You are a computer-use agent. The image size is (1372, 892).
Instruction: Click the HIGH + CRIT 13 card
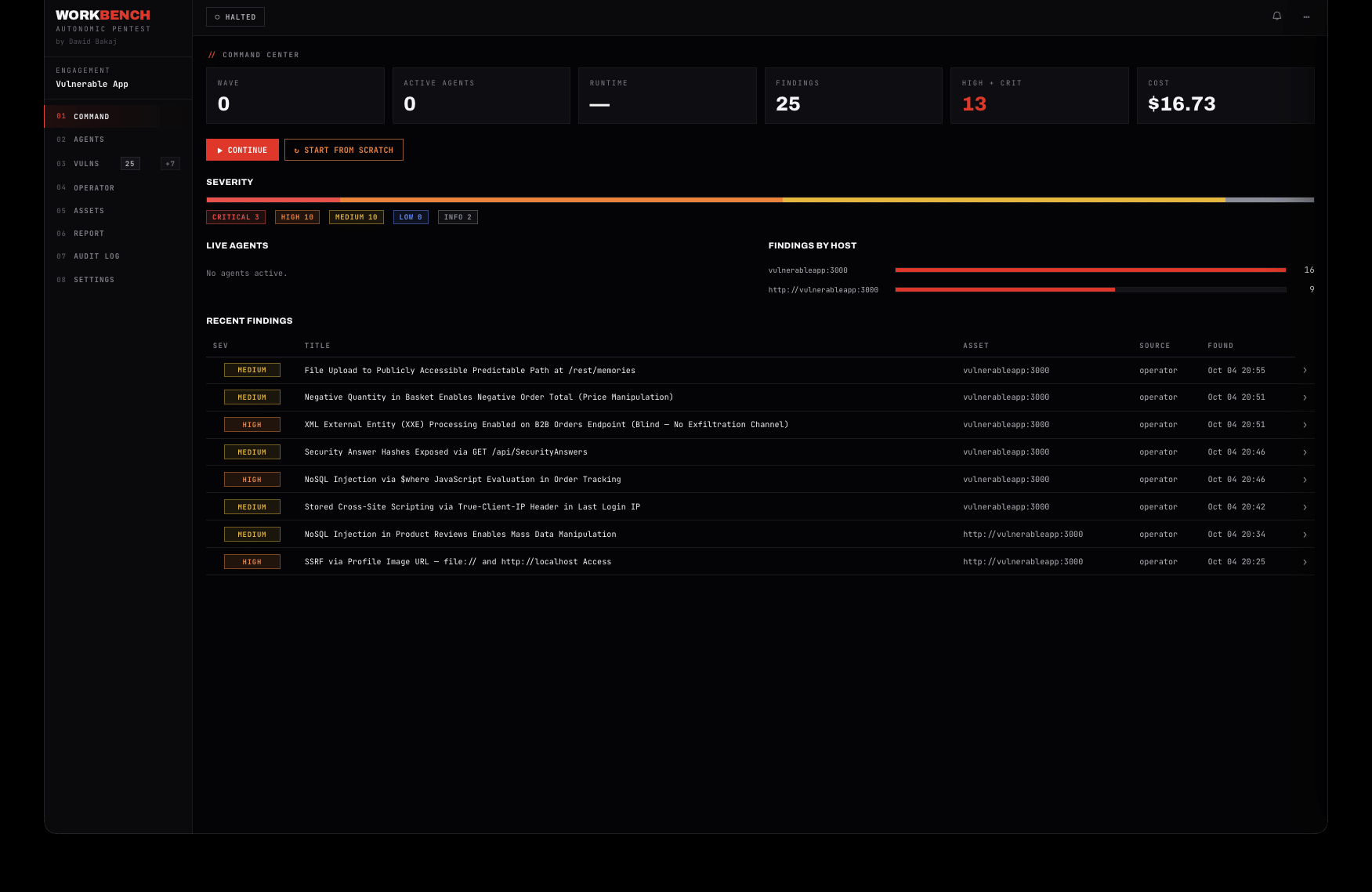pyautogui.click(x=1039, y=96)
